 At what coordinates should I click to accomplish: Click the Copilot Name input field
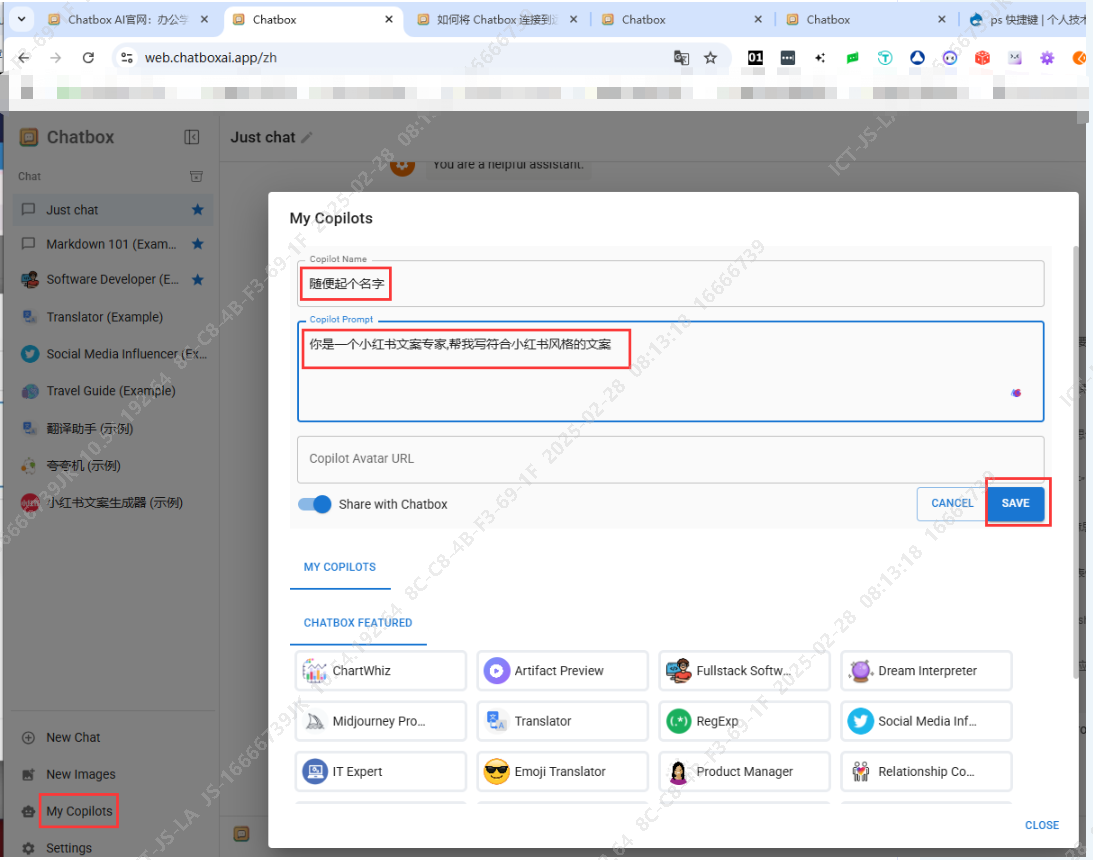[671, 284]
